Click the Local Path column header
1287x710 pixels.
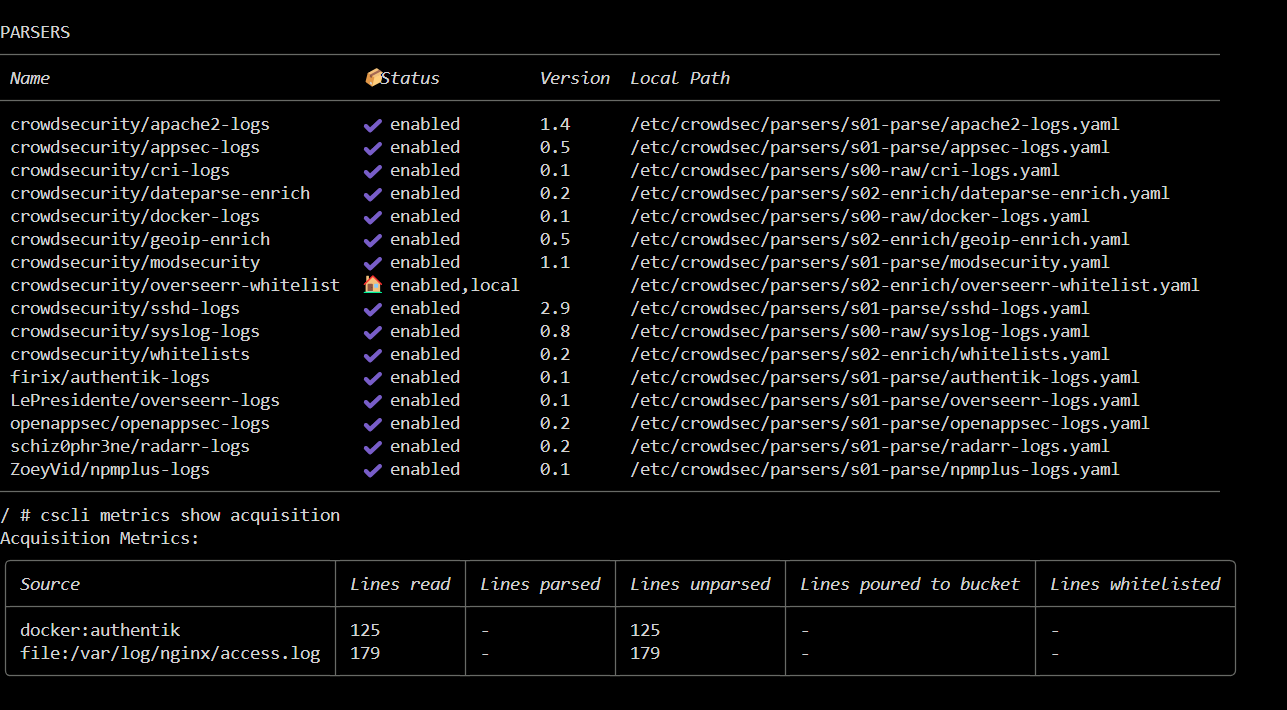pyautogui.click(x=680, y=78)
